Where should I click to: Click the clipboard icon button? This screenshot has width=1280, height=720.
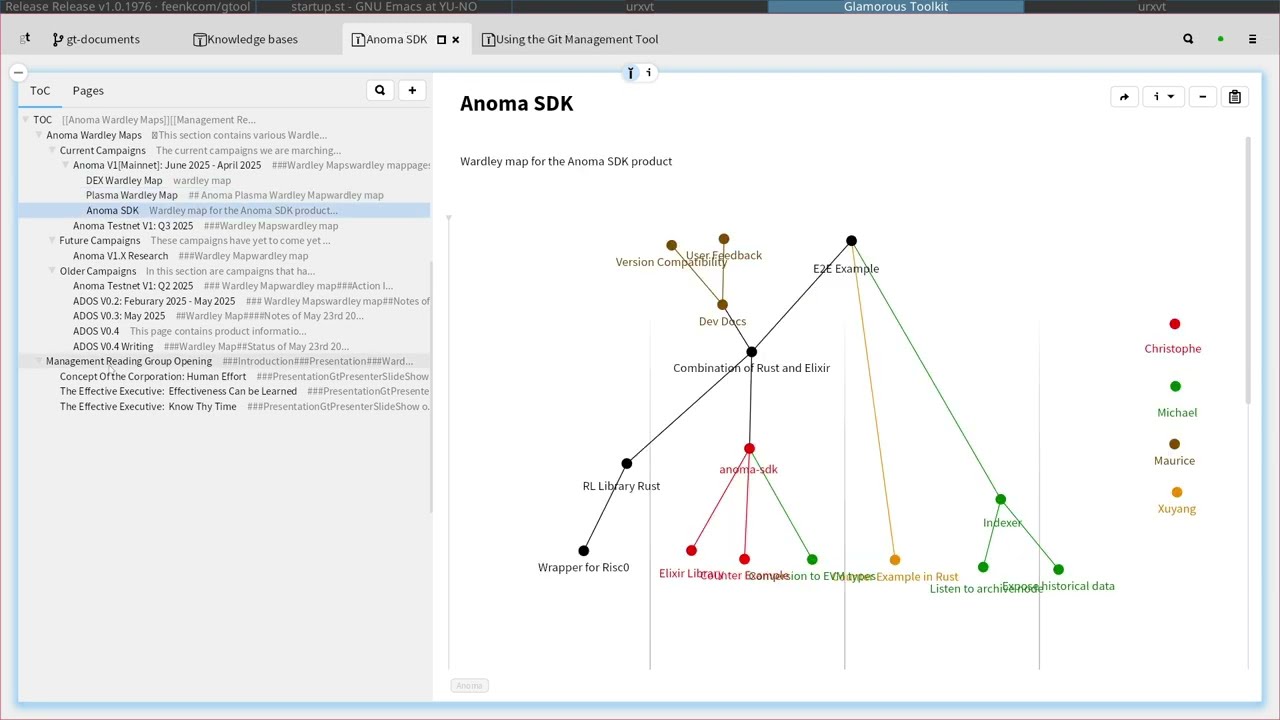point(1234,97)
